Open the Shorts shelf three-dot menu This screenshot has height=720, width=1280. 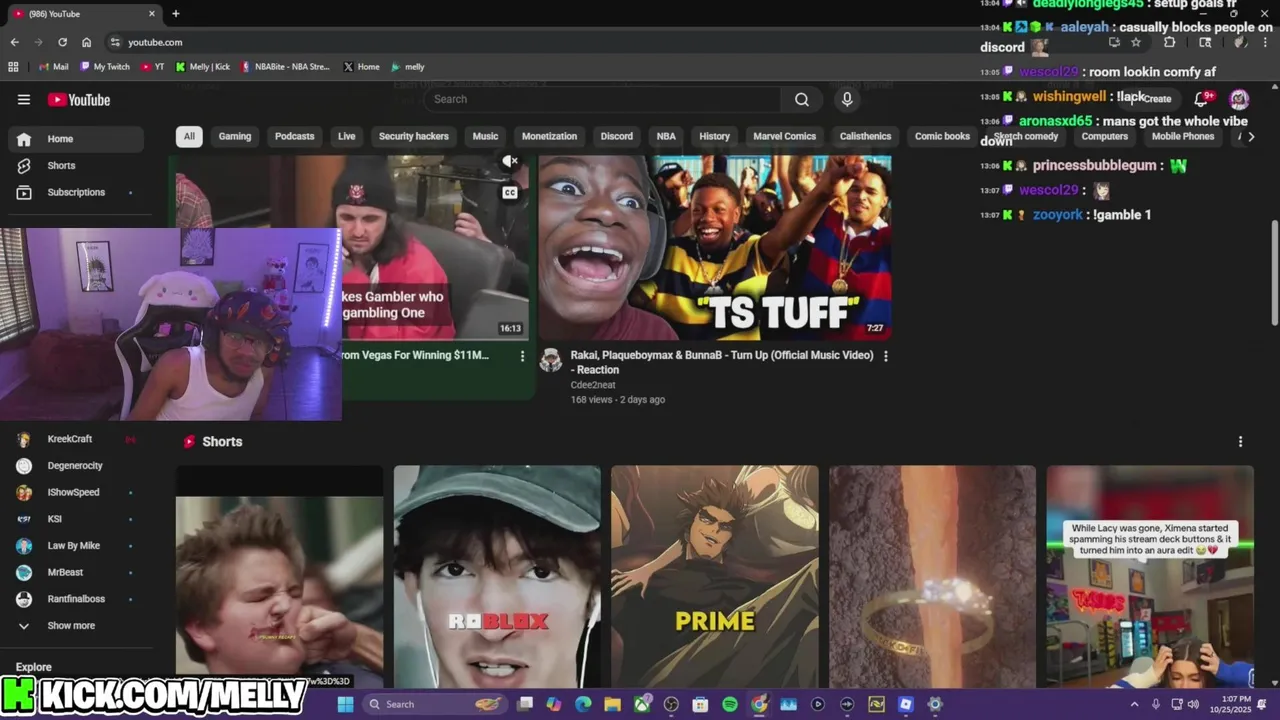(x=1240, y=441)
